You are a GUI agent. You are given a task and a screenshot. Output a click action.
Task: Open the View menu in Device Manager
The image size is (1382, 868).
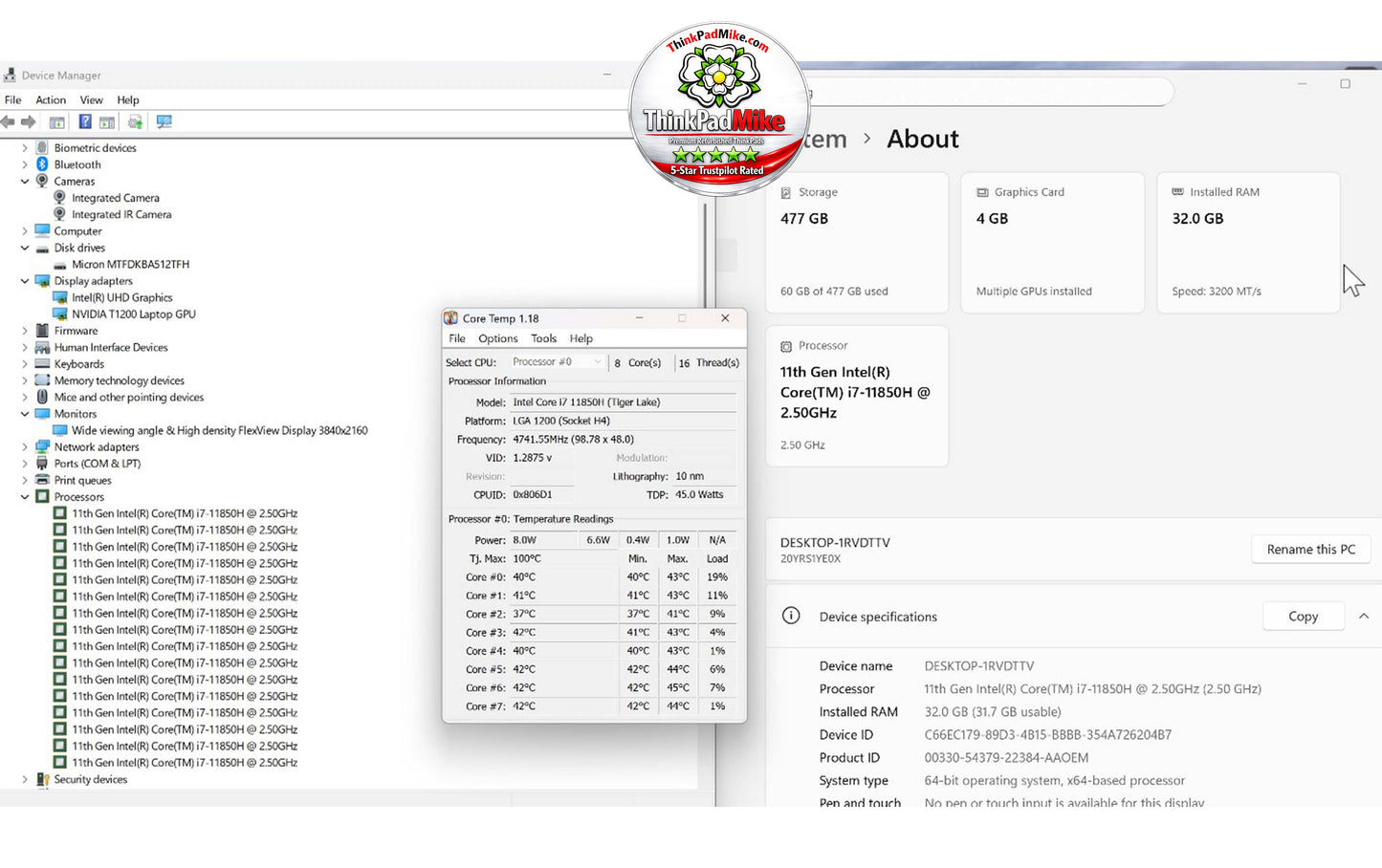pyautogui.click(x=91, y=99)
